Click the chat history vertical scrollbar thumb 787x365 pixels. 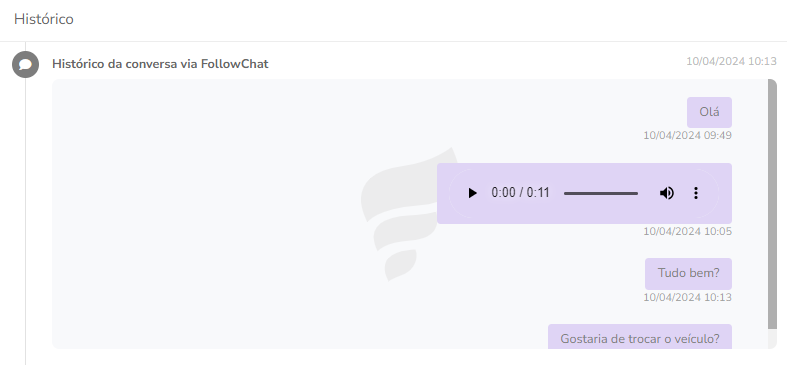(772, 204)
